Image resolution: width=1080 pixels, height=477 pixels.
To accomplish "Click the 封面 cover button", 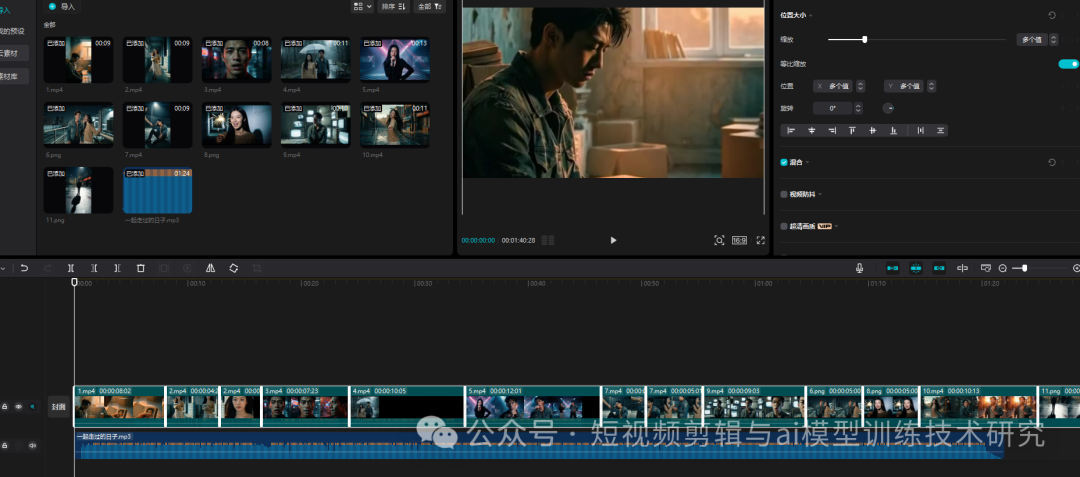I will tap(59, 407).
